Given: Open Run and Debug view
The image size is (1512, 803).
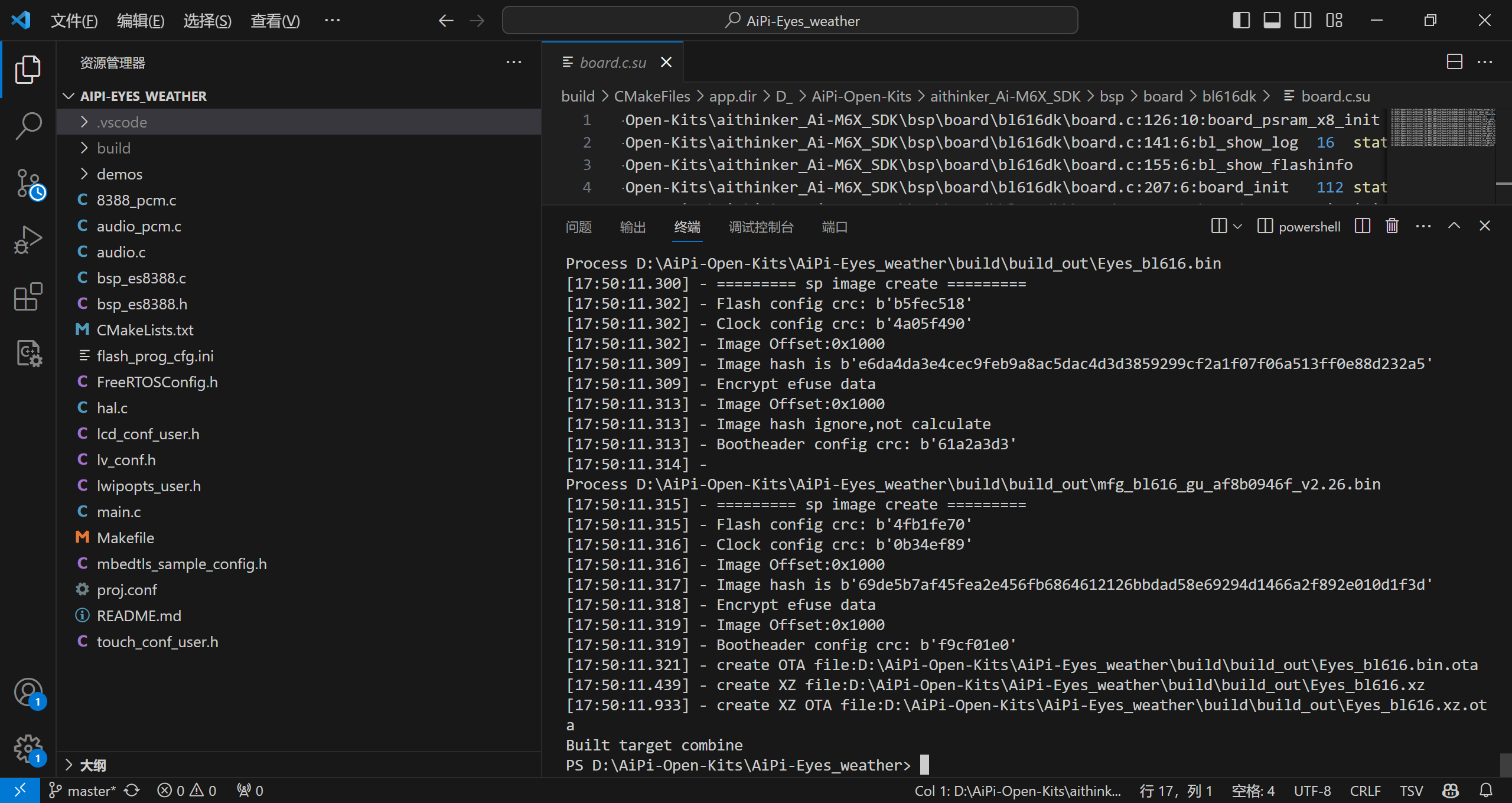Looking at the screenshot, I should click(x=28, y=240).
